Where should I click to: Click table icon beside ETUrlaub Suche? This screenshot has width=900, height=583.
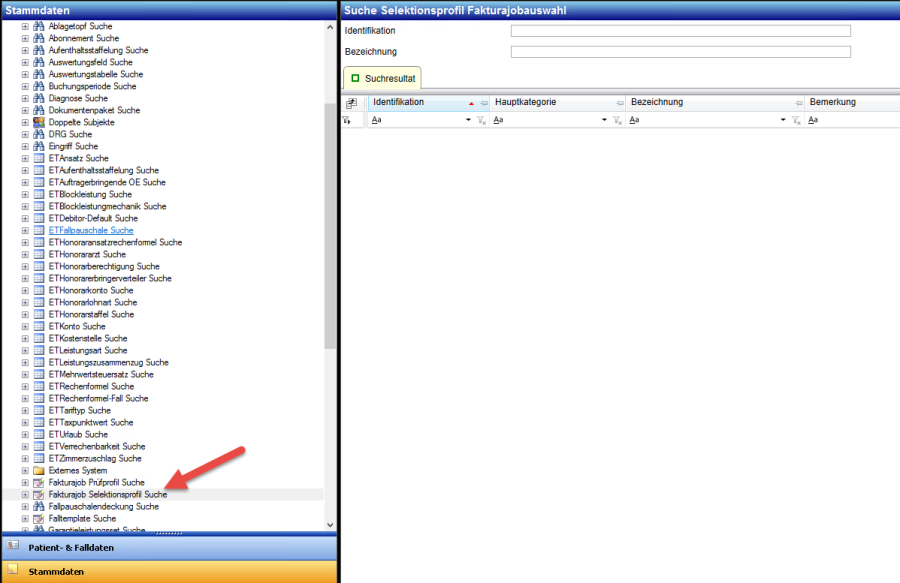pyautogui.click(x=38, y=434)
